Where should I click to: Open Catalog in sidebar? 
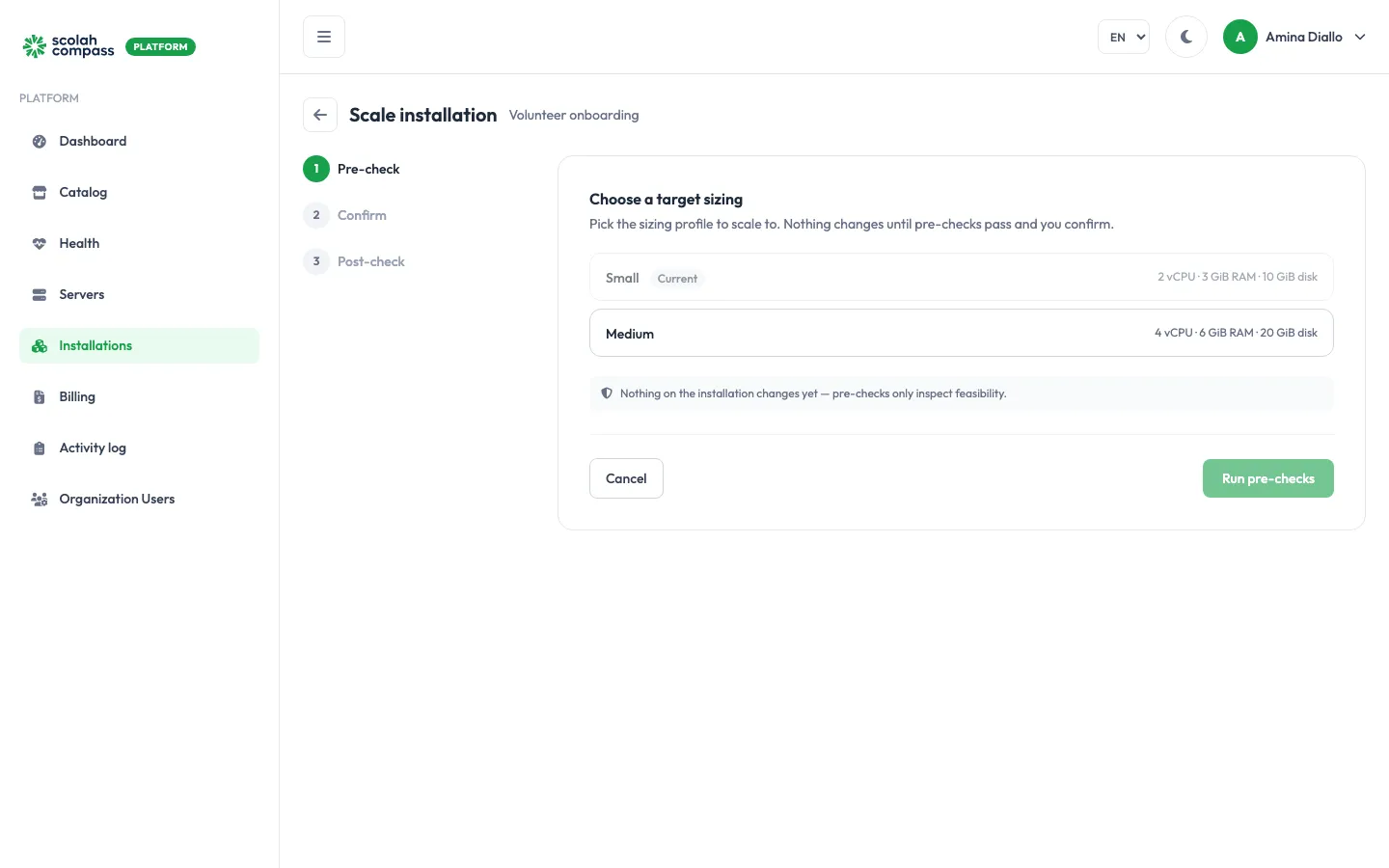(x=139, y=193)
